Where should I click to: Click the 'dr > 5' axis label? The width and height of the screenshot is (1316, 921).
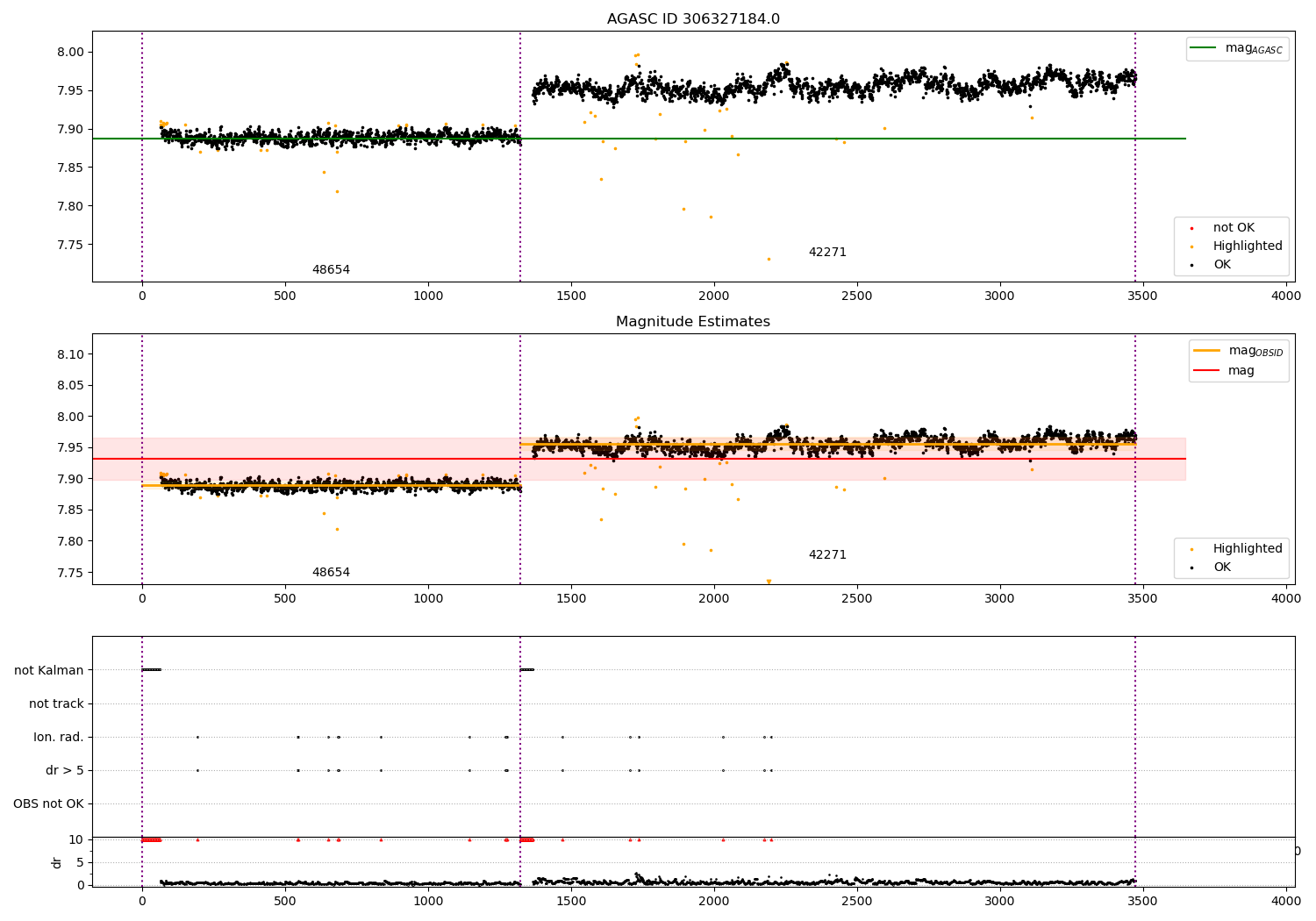[x=65, y=770]
